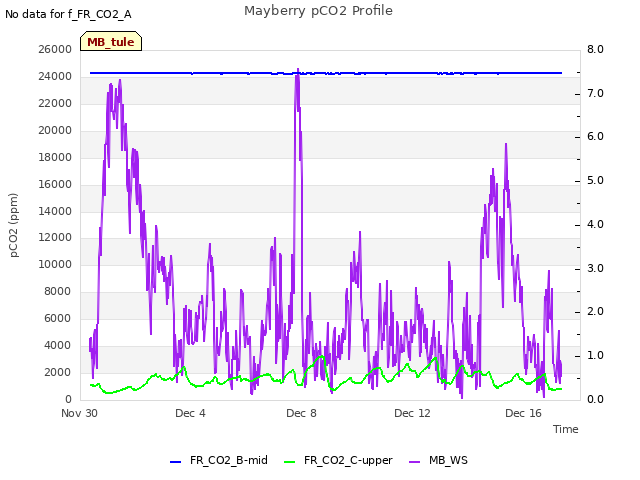Click the purple MB_WS legend swatch
The height and width of the screenshot is (480, 640).
click(x=414, y=462)
